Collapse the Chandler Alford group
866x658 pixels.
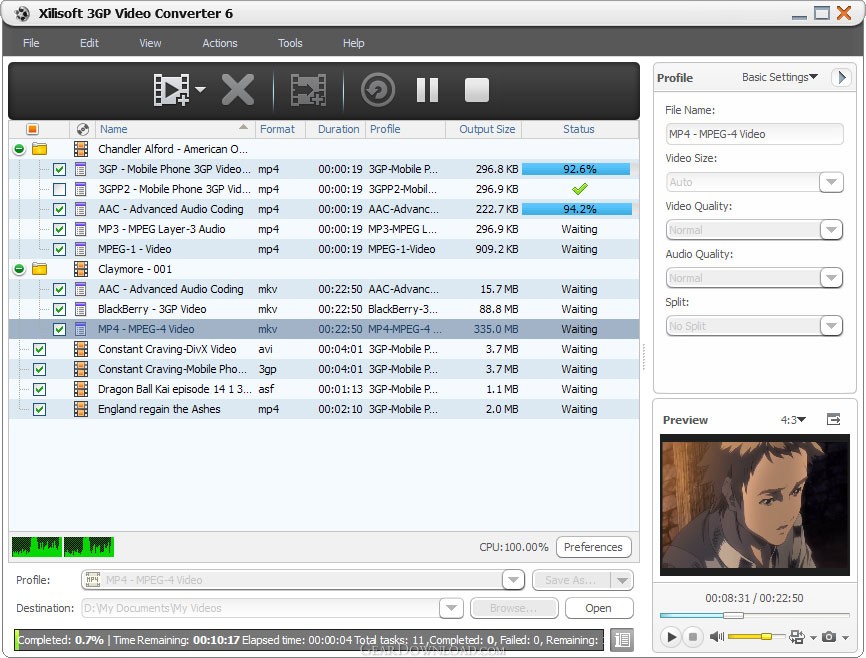[x=19, y=149]
